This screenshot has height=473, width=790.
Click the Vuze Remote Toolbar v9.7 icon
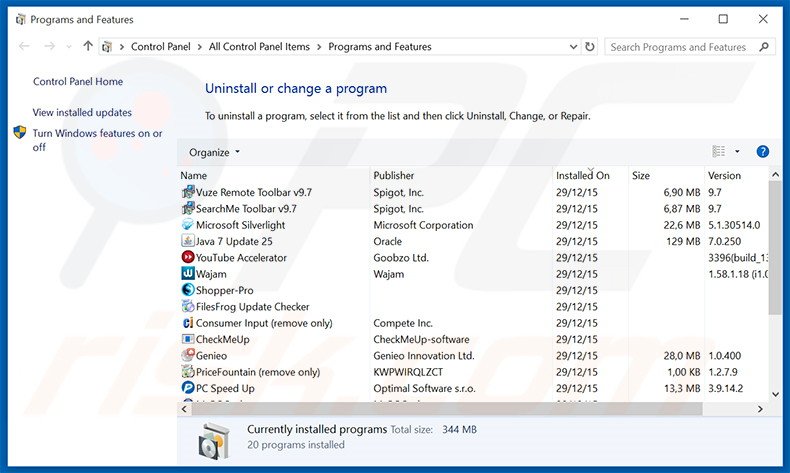(x=188, y=192)
